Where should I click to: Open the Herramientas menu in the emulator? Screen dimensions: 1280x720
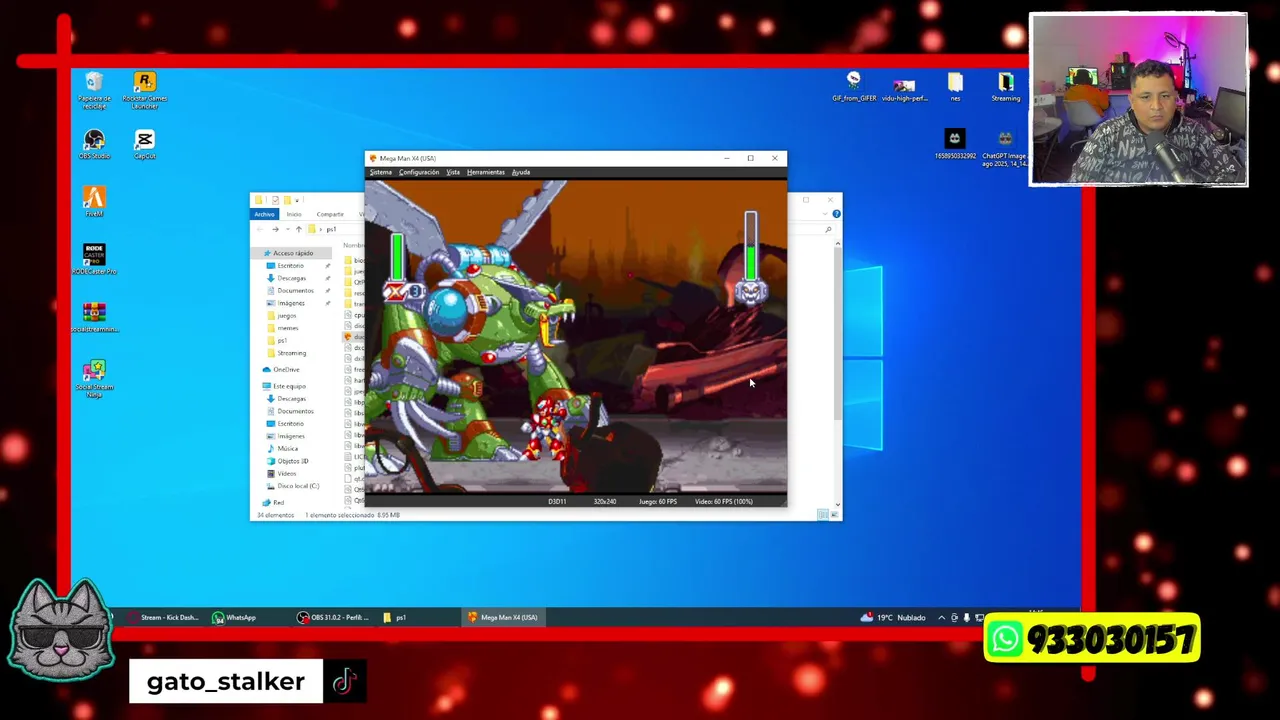coord(486,172)
